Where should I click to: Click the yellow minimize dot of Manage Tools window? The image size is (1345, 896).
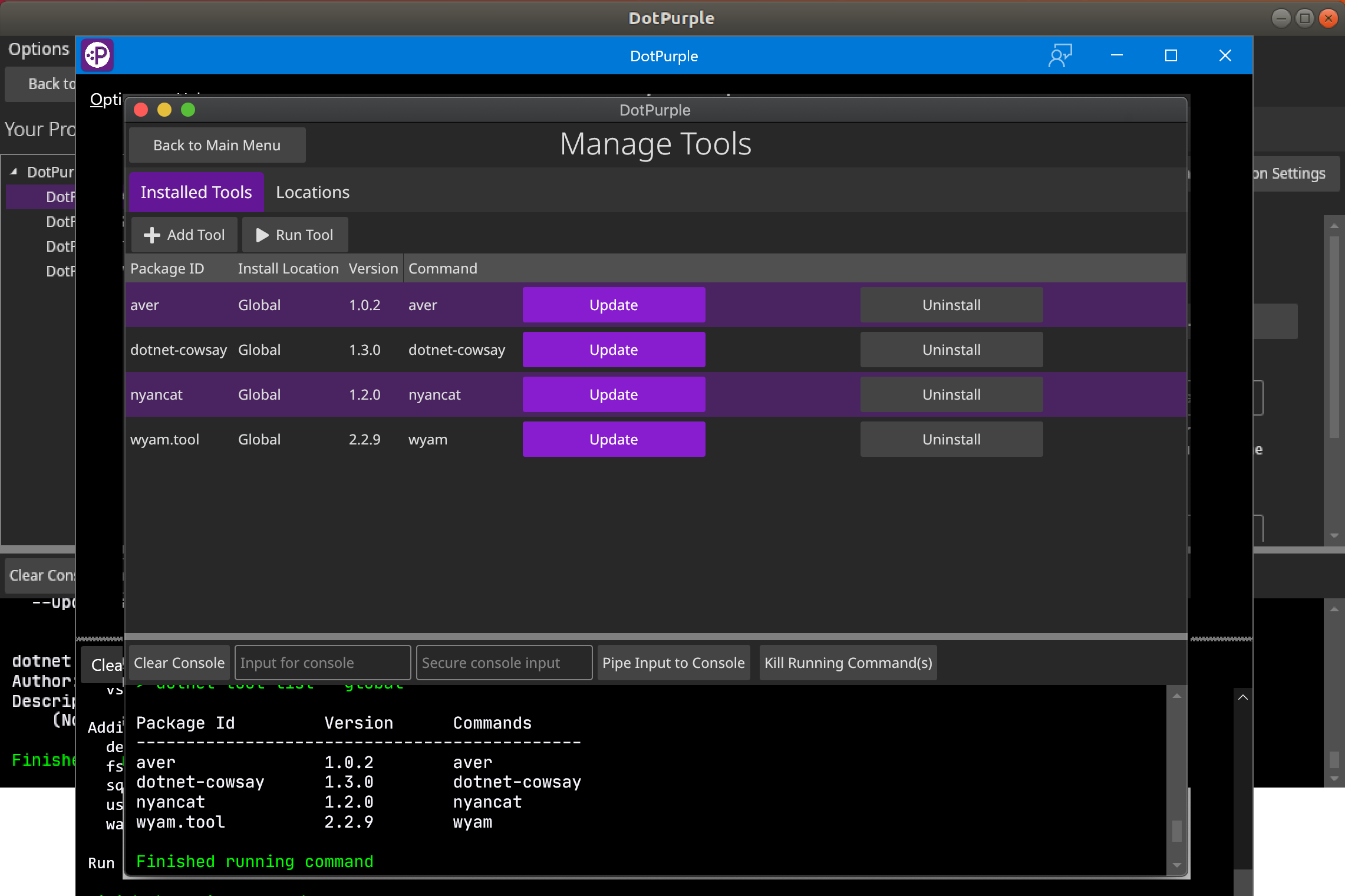pos(164,110)
